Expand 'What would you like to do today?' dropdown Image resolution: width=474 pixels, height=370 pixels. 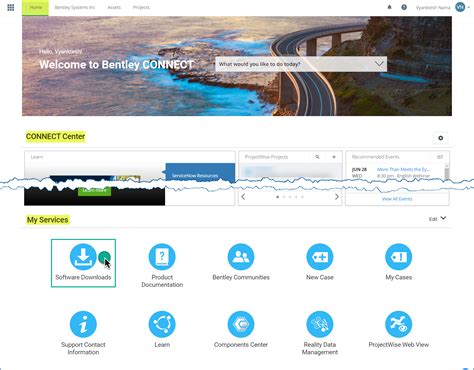pyautogui.click(x=301, y=64)
